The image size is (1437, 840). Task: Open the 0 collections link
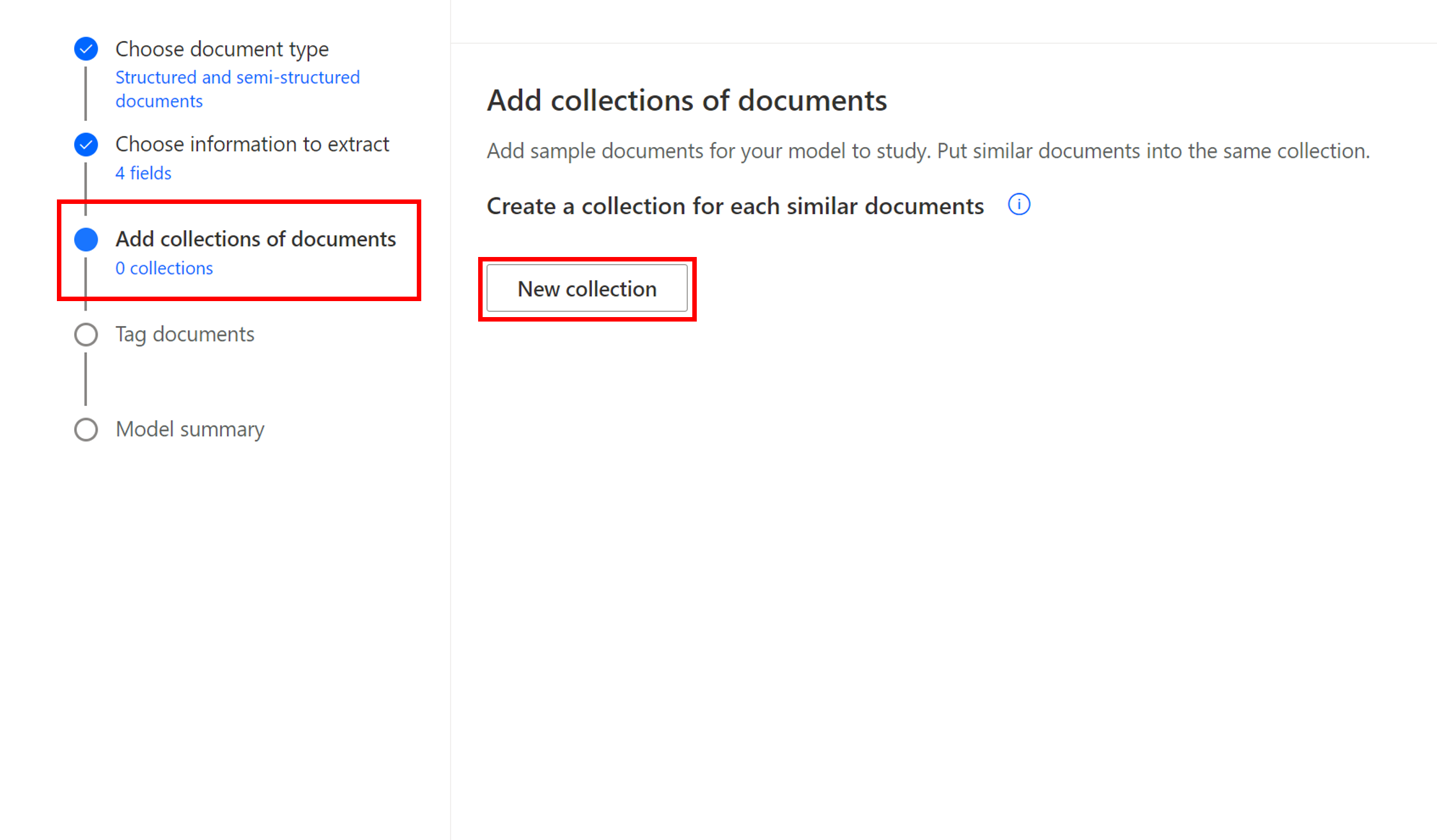(164, 268)
